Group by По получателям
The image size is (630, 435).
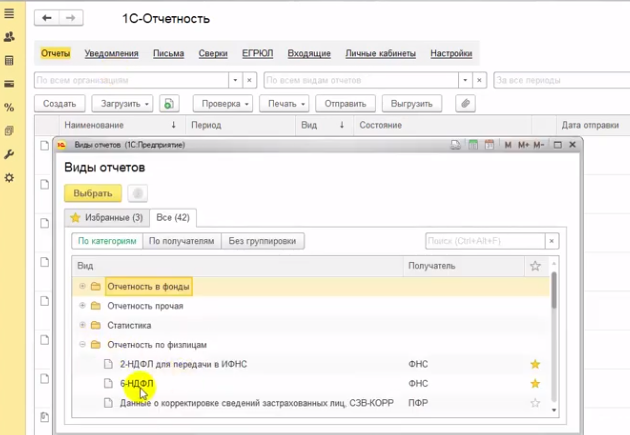(181, 241)
